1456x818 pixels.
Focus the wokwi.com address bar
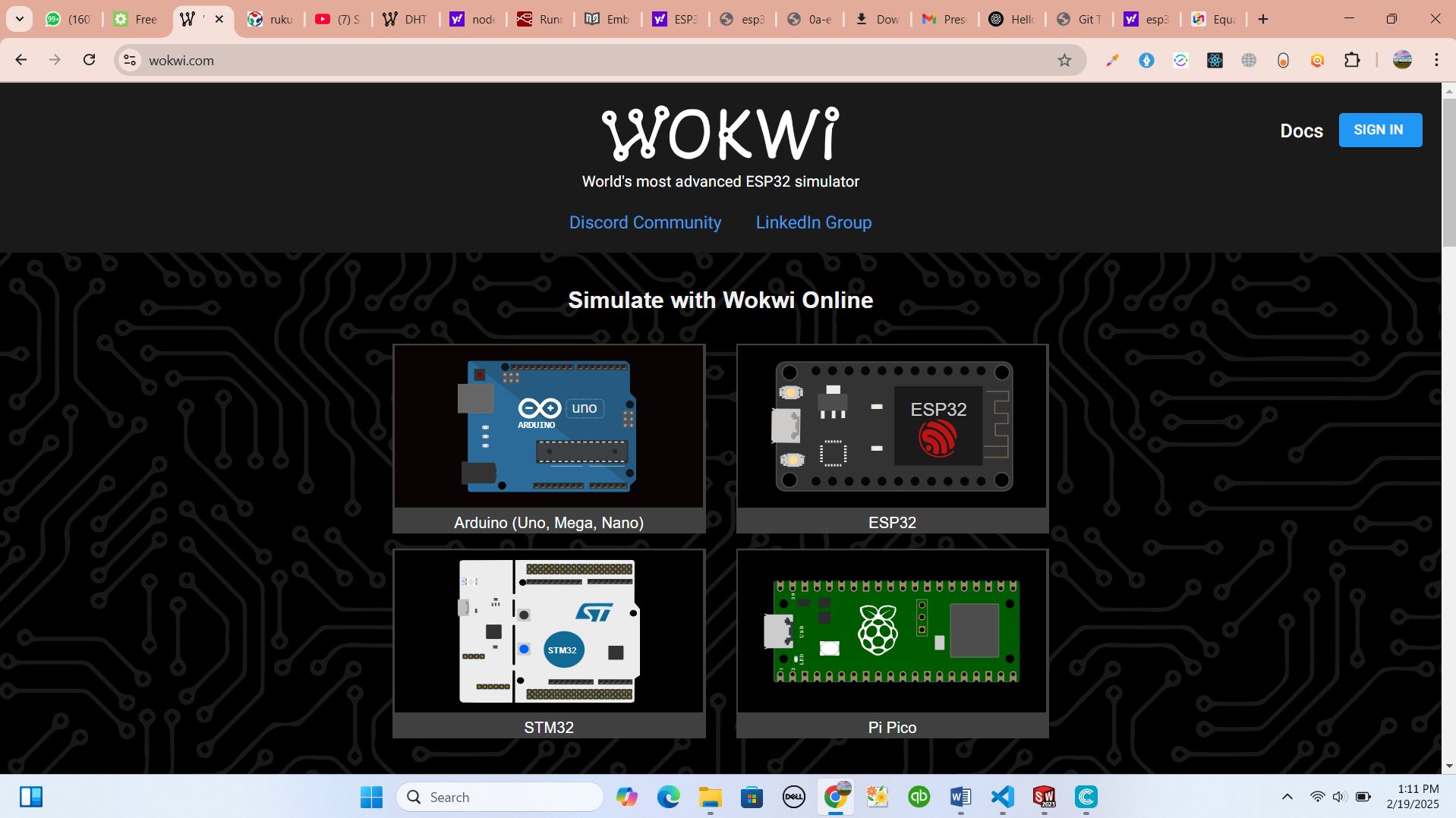click(600, 60)
